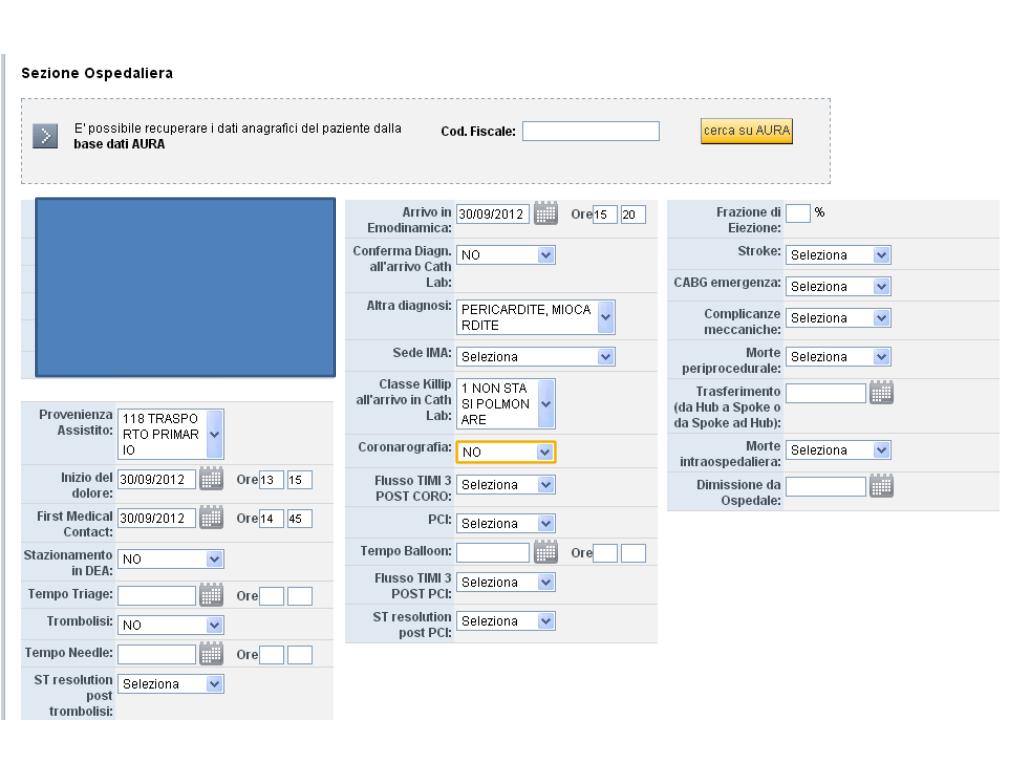Open calendar for Tempo Needle date

tap(212, 654)
